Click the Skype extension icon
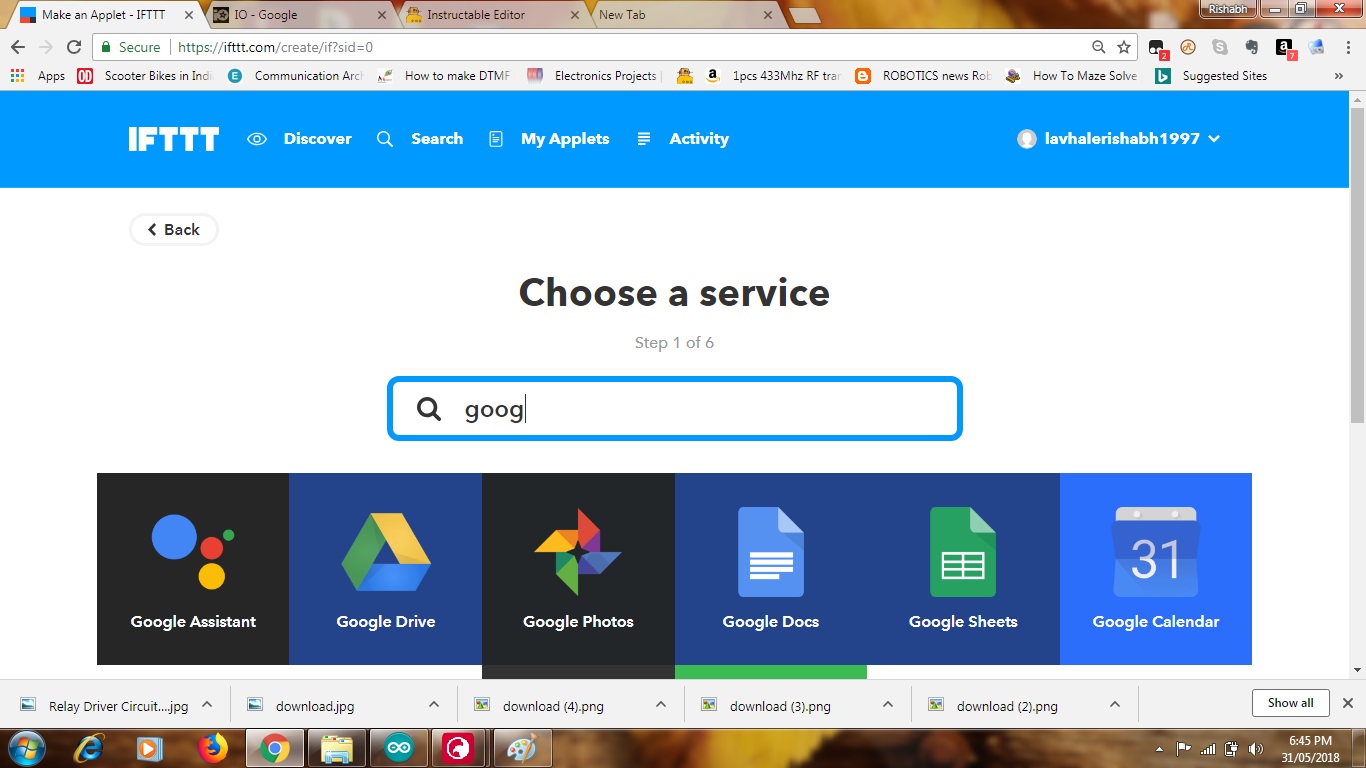 point(1220,47)
